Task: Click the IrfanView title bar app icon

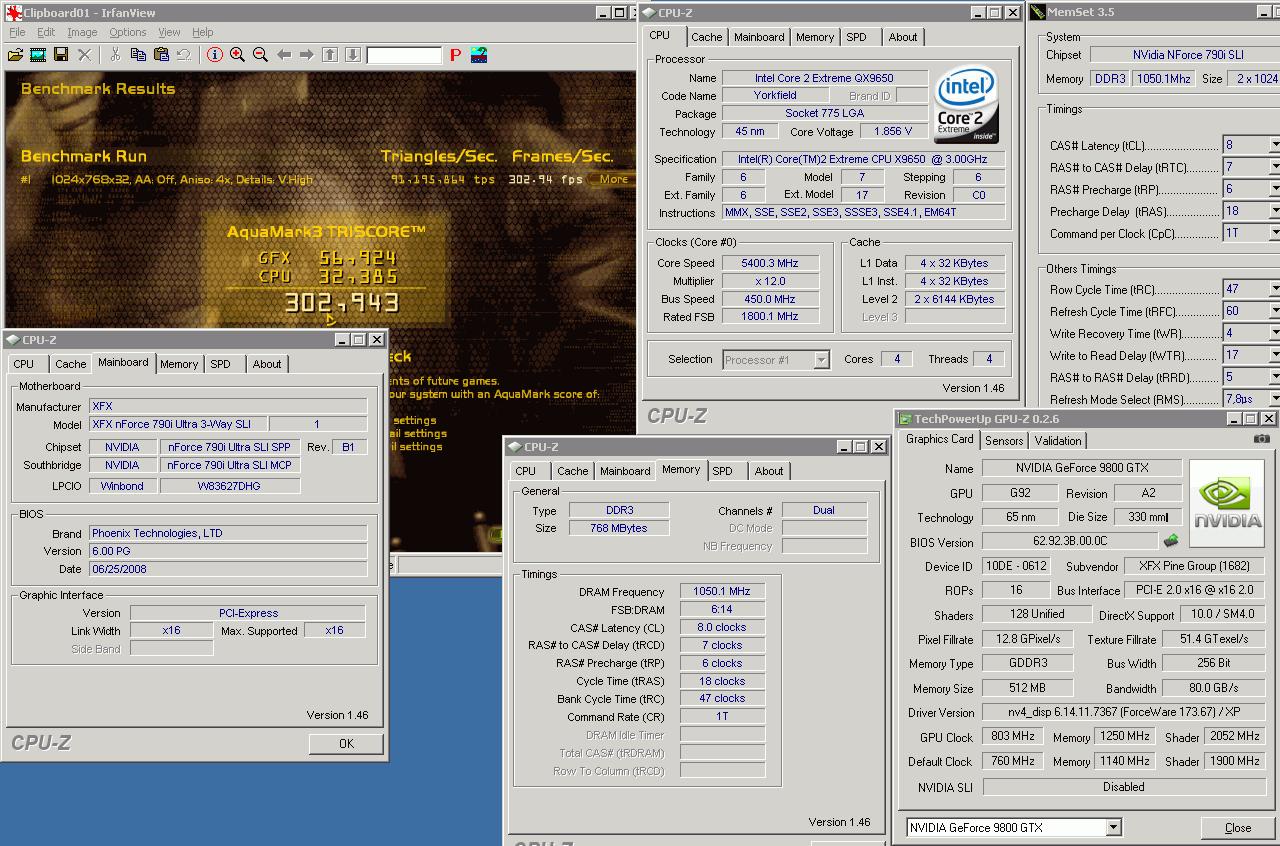Action: click(13, 13)
